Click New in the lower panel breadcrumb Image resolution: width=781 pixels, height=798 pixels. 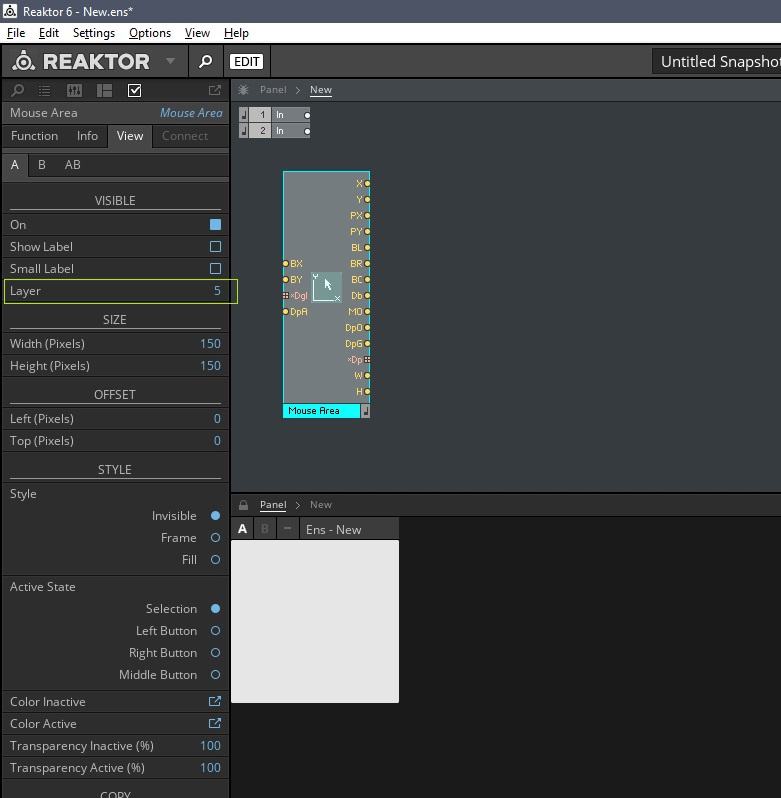tap(321, 505)
